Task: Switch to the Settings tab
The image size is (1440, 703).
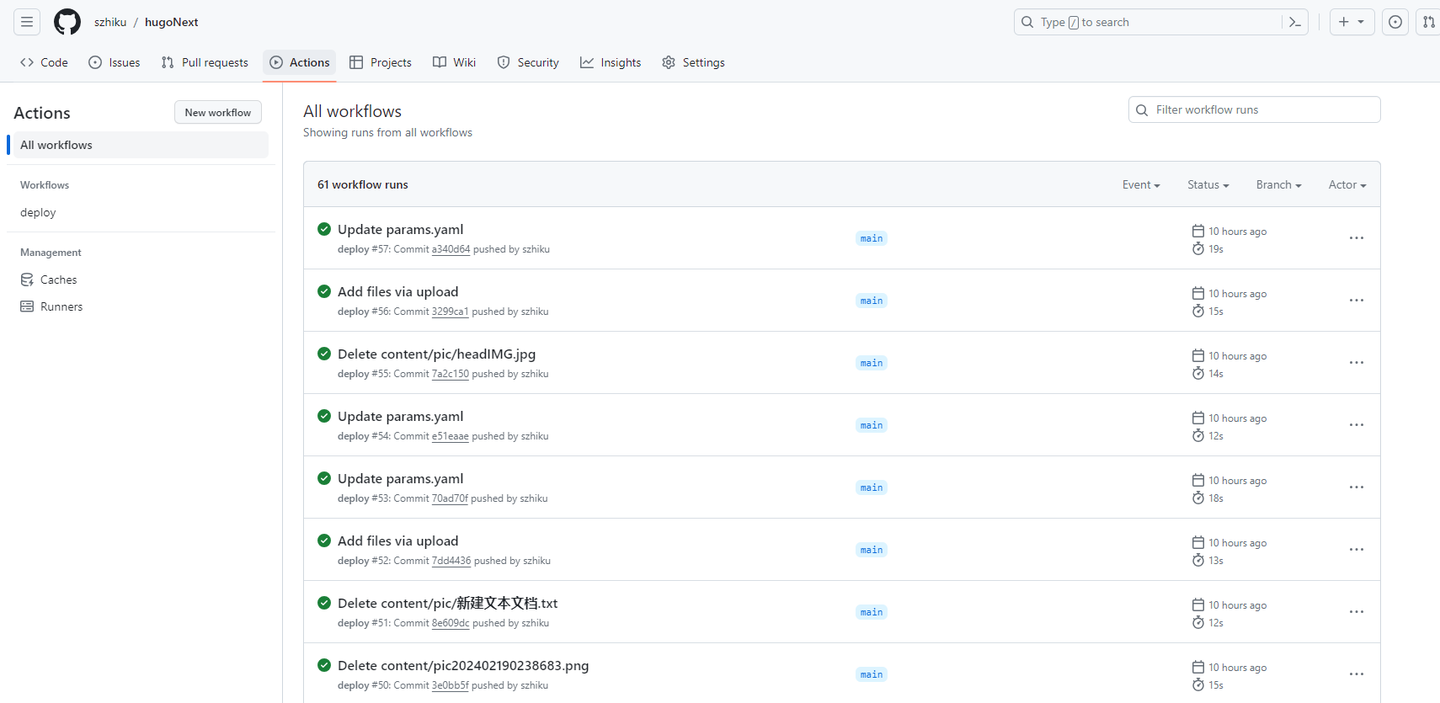Action: pos(693,62)
